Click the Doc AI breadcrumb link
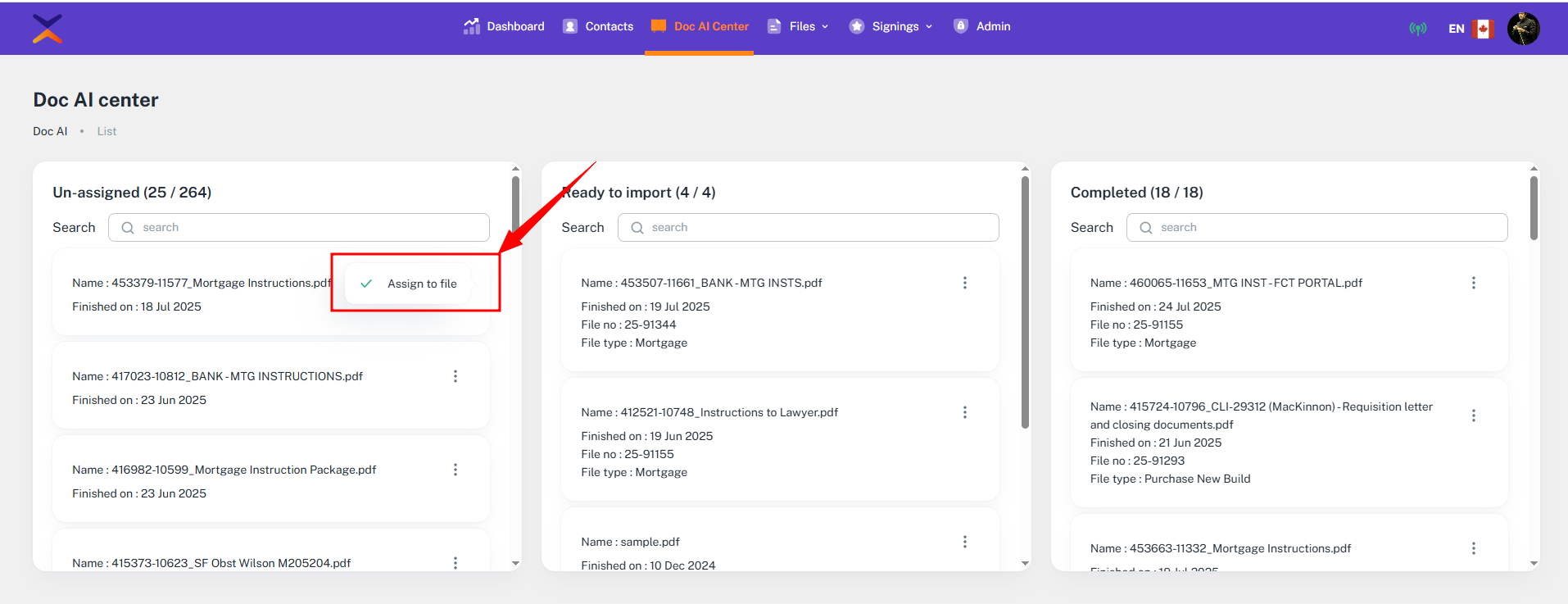The height and width of the screenshot is (604, 1568). click(x=50, y=131)
